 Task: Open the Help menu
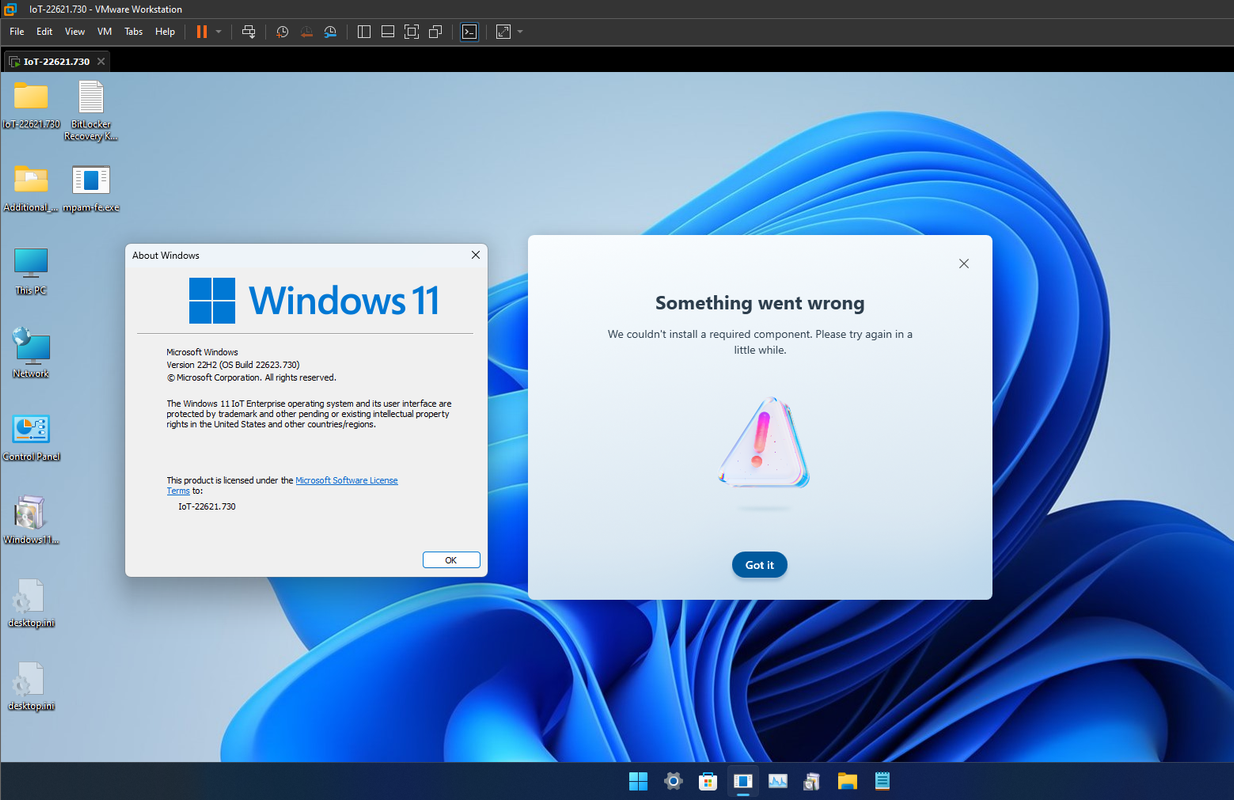tap(165, 32)
